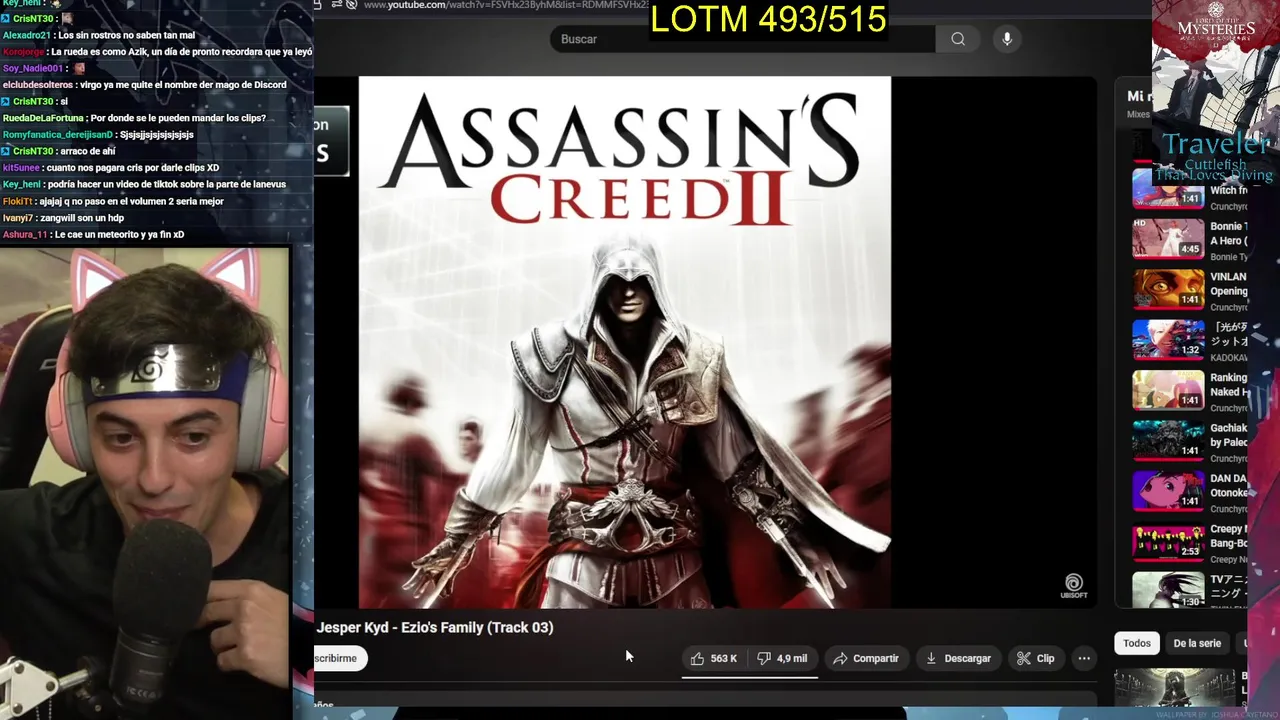Viewport: 1280px width, 720px height.
Task: Click the Gachiakuta title text
Action: tap(1228, 435)
